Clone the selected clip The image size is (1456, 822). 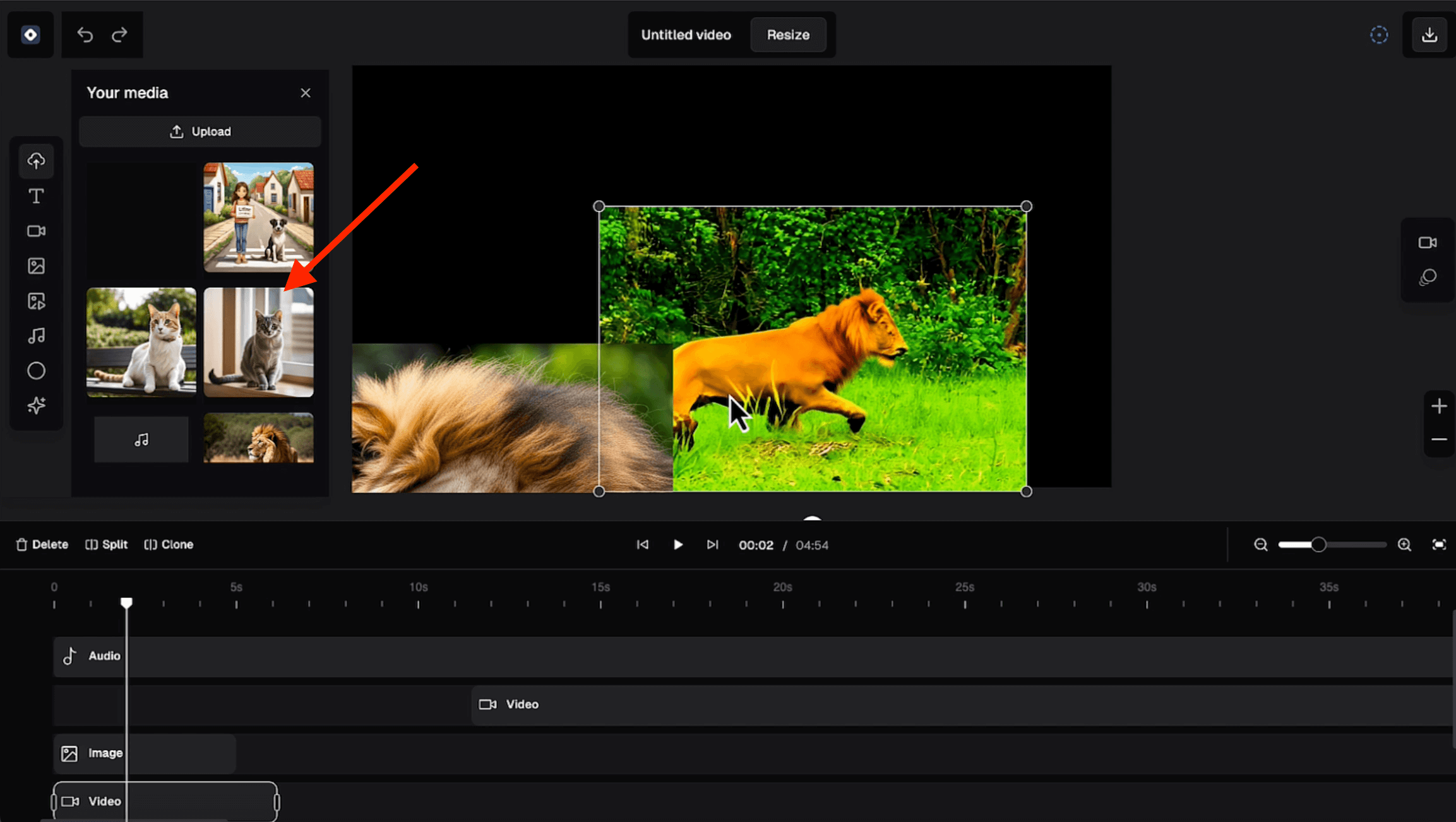tap(169, 544)
